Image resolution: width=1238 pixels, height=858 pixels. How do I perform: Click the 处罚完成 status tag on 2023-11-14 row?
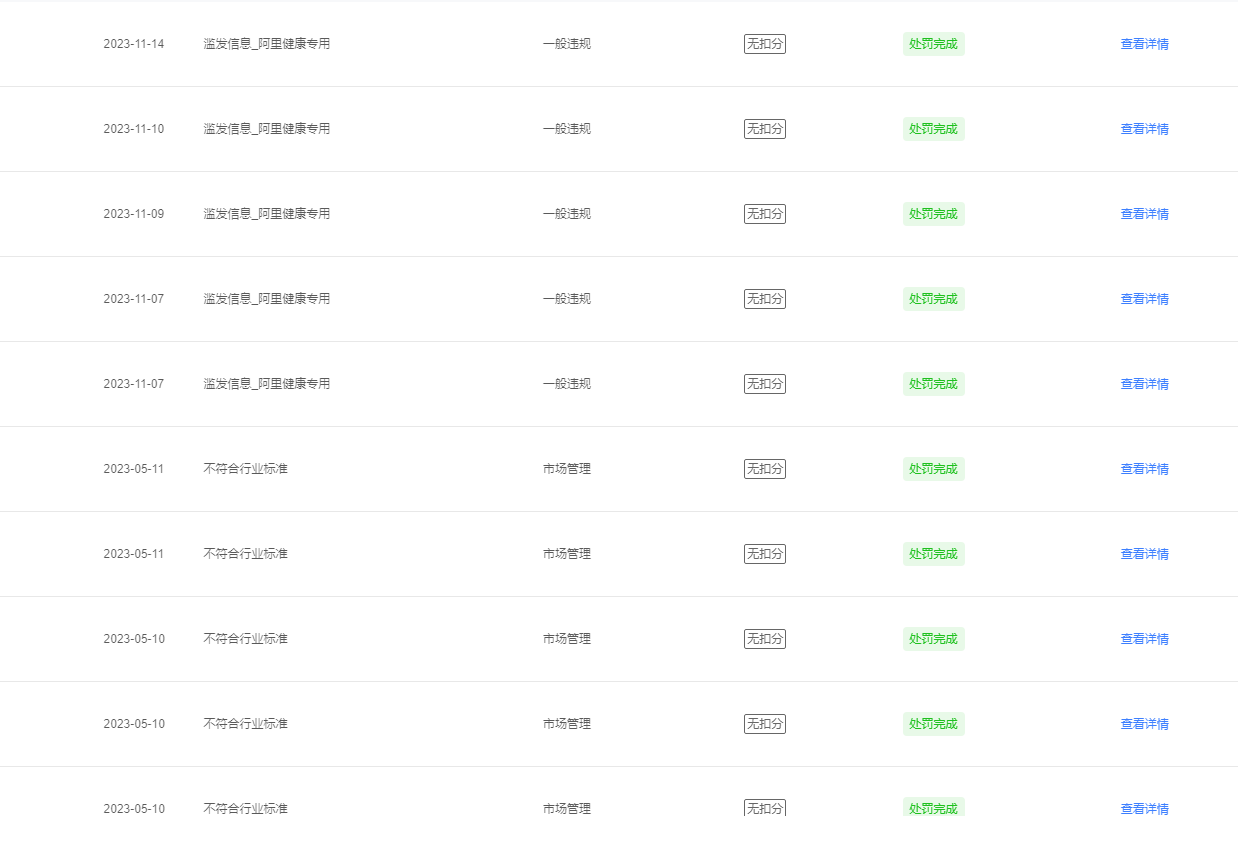pyautogui.click(x=933, y=44)
